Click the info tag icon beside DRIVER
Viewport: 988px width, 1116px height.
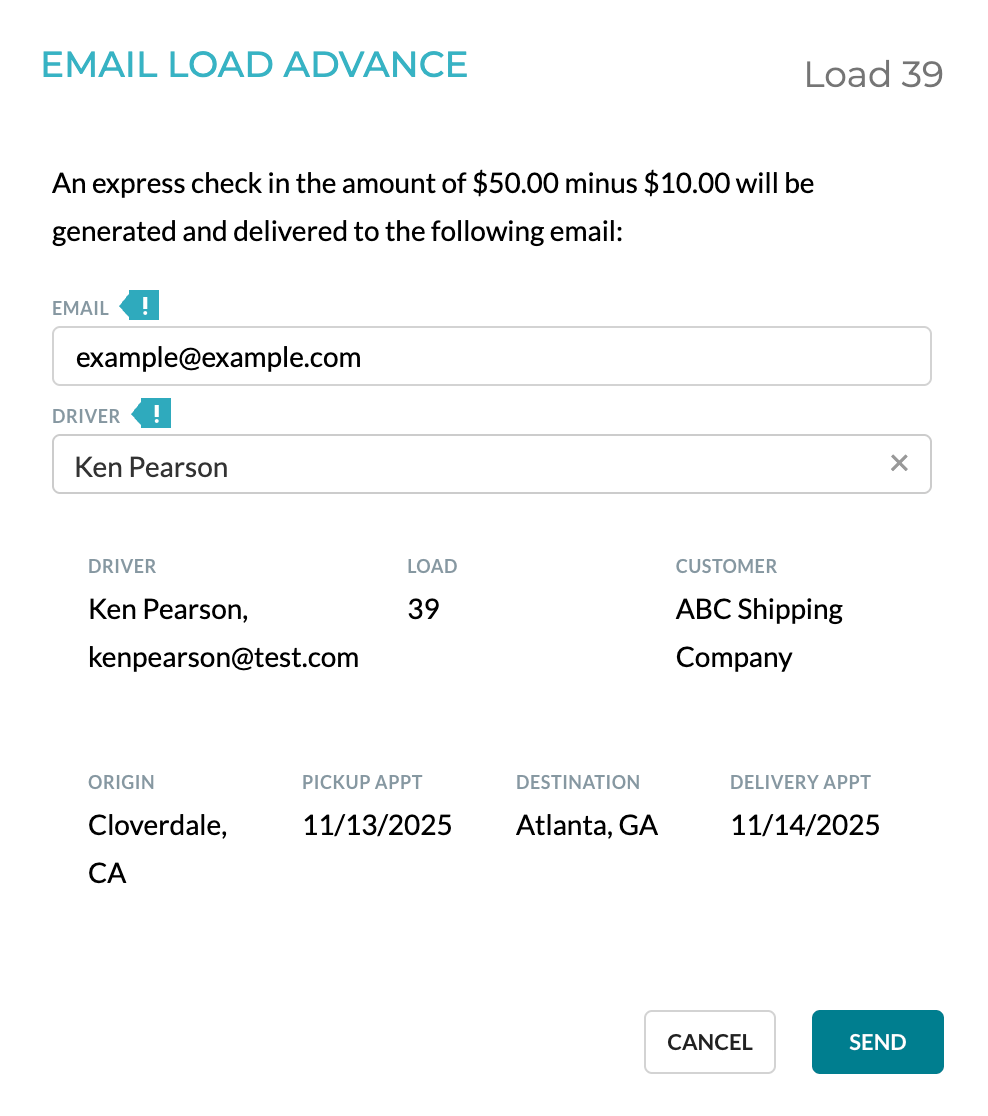[152, 414]
